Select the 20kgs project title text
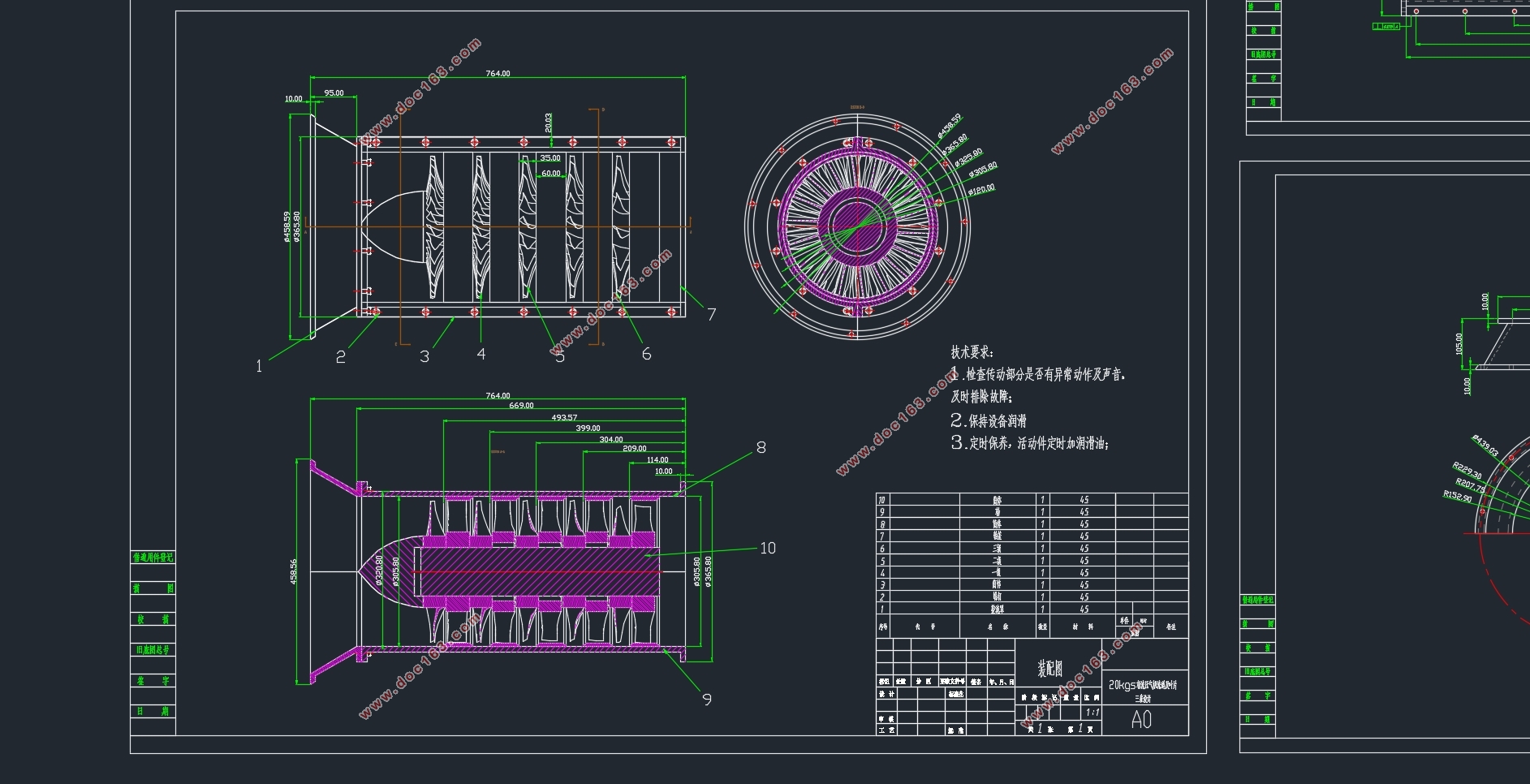This screenshot has width=1530, height=784. coord(1143,685)
